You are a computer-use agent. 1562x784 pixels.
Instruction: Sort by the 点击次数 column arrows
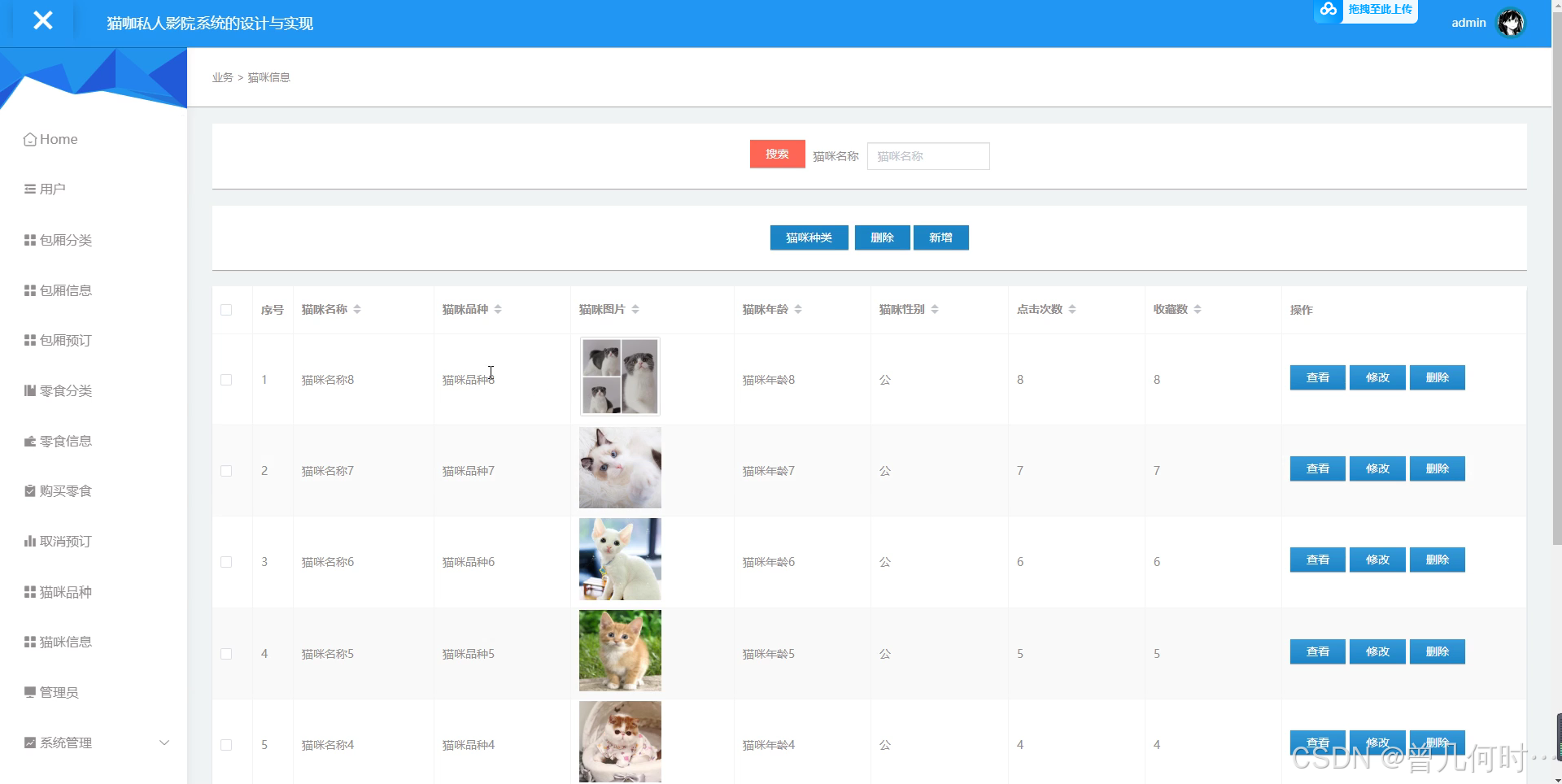1072,309
